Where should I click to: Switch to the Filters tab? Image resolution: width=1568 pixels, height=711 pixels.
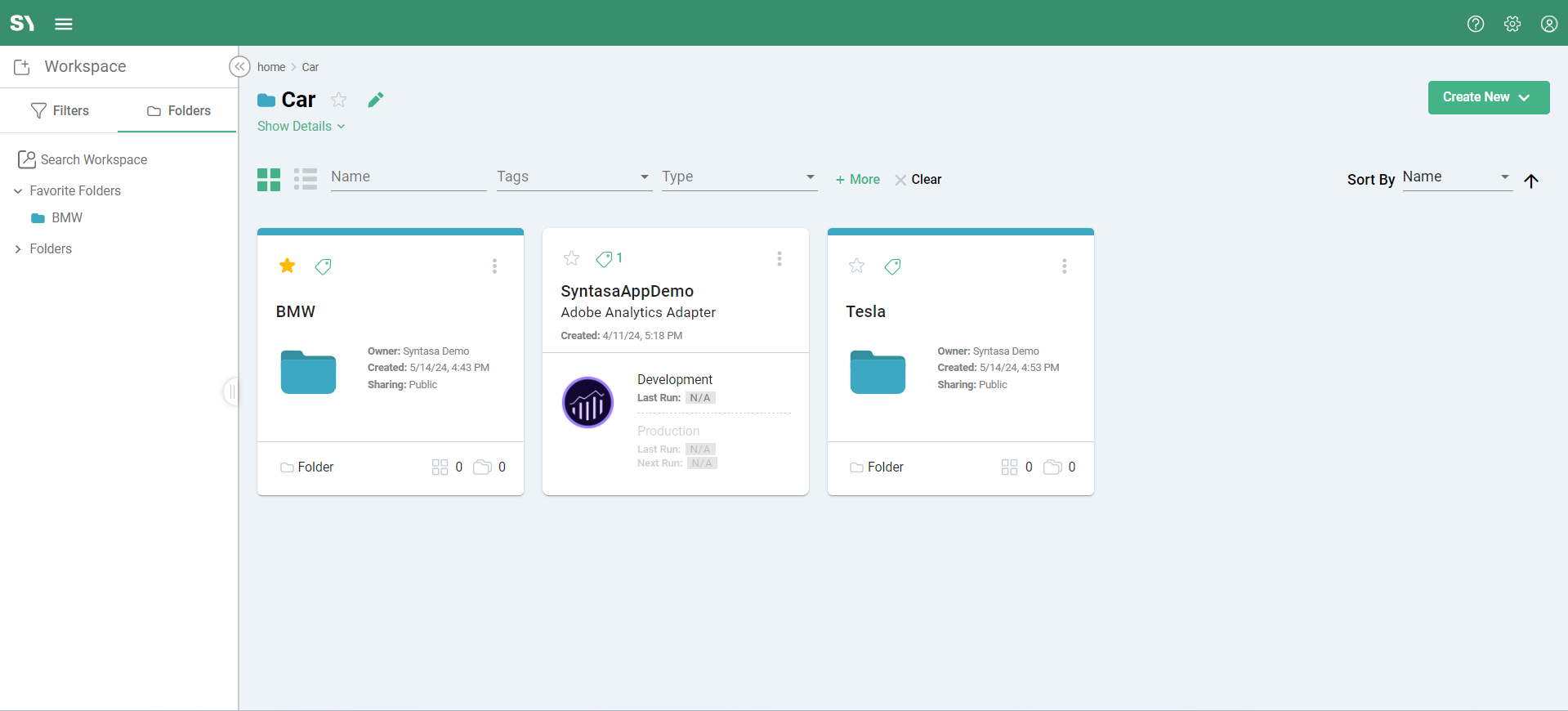coord(60,110)
